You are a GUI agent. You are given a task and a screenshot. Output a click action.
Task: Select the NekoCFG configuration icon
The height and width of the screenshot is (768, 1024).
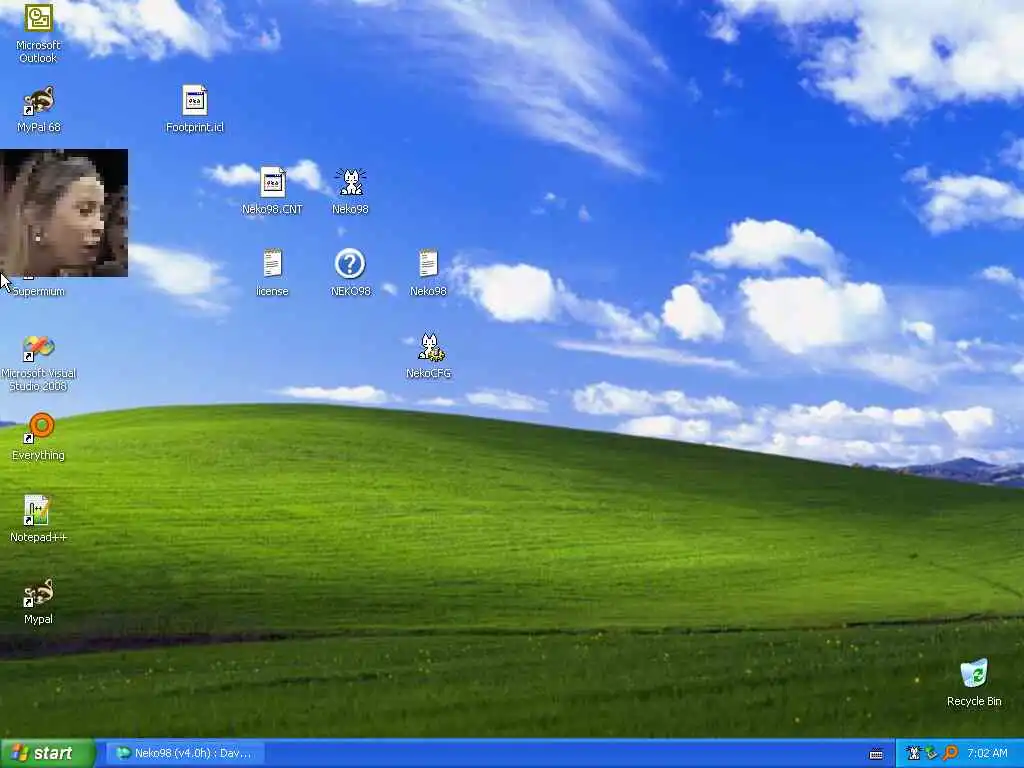click(x=430, y=347)
